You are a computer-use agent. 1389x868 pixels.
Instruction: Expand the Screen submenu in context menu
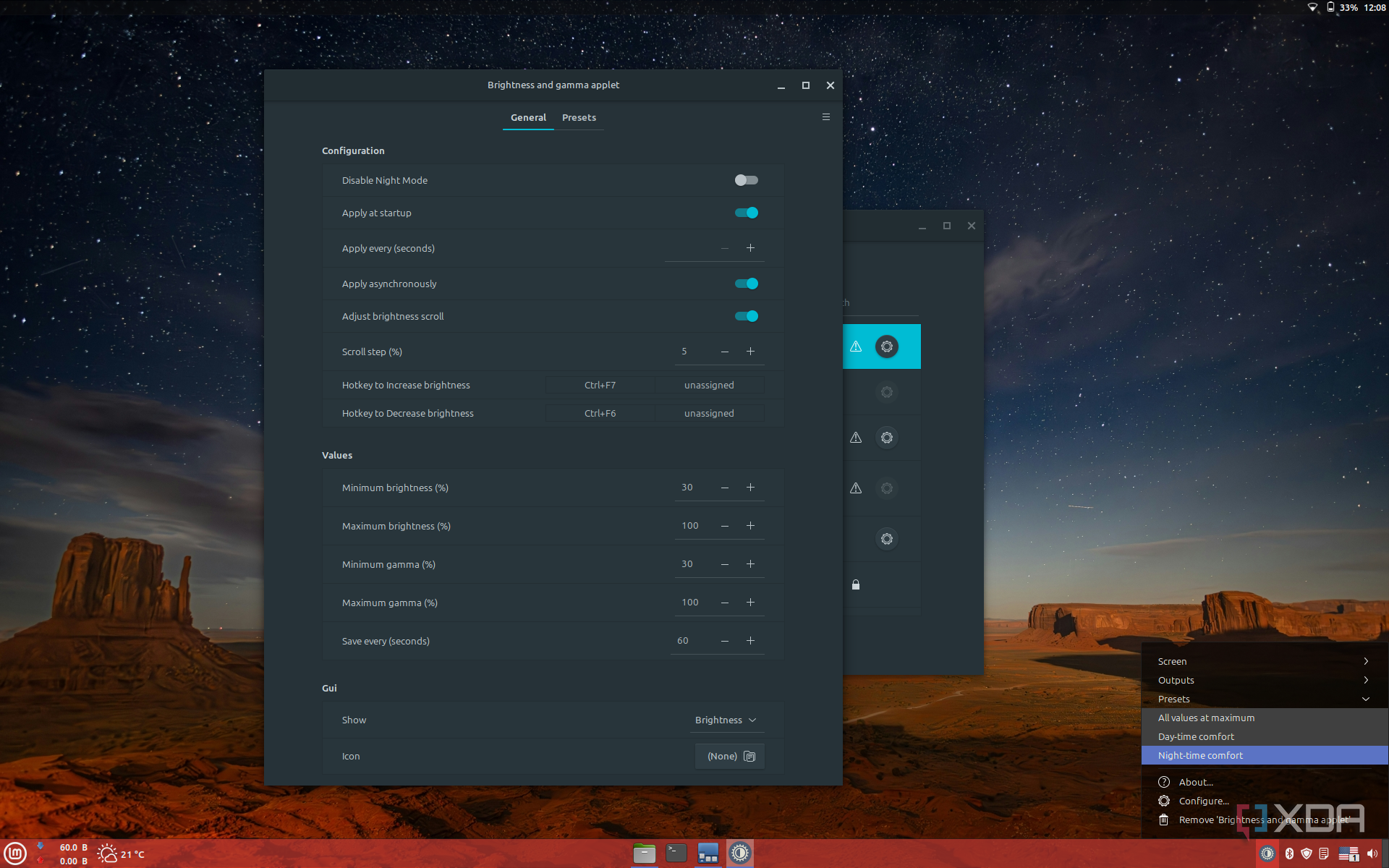pyautogui.click(x=1263, y=661)
